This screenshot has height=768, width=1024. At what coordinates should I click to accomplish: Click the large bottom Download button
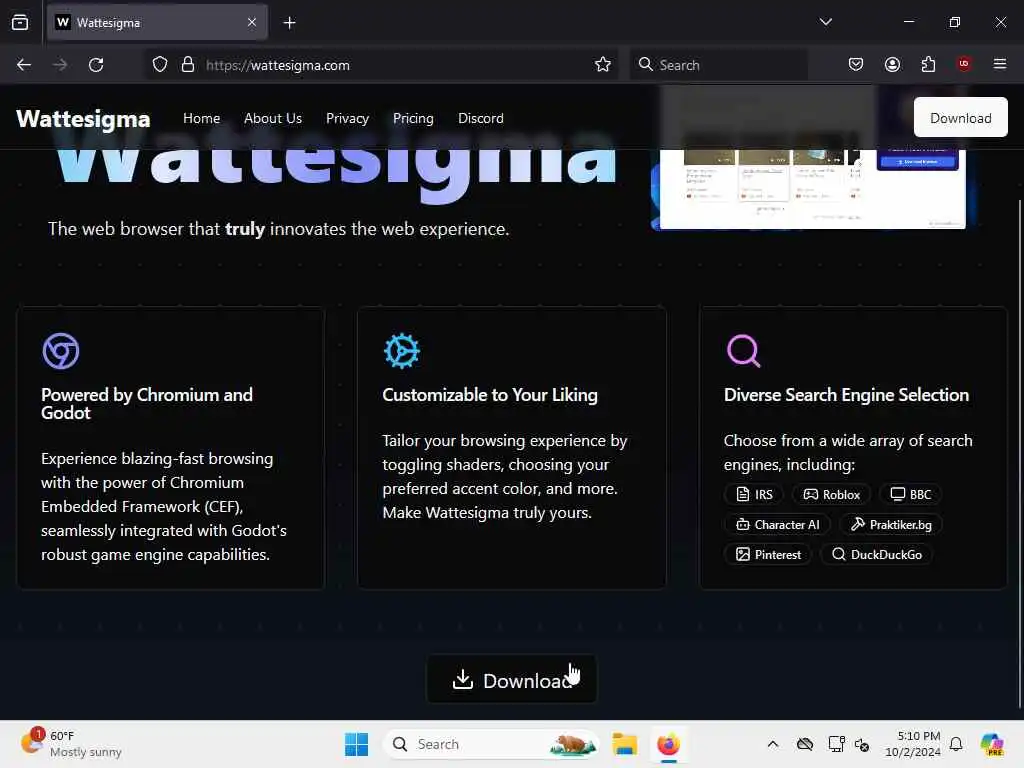511,680
